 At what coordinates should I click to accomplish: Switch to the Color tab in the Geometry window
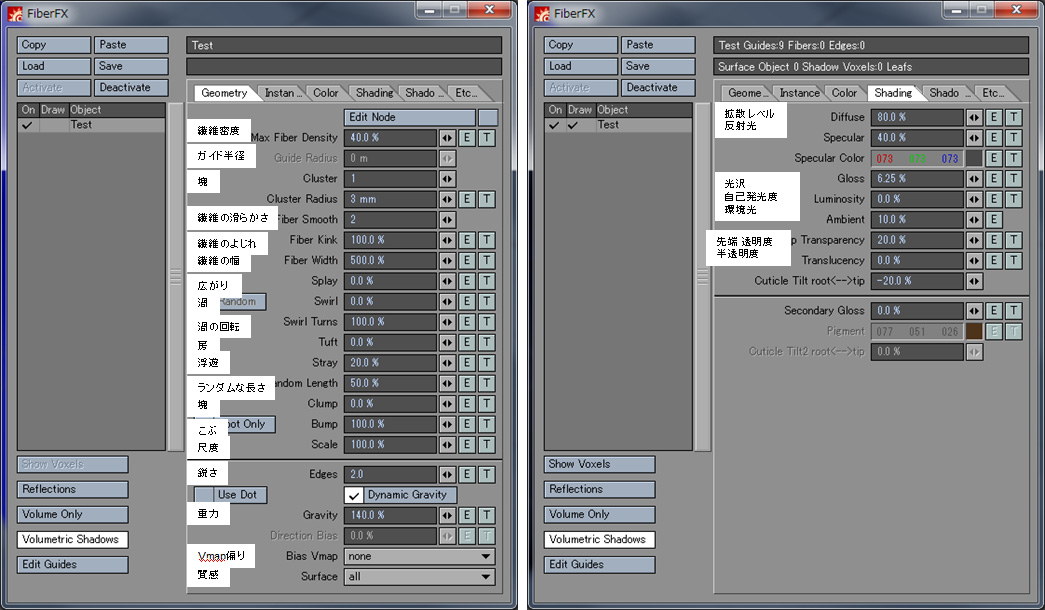point(326,93)
